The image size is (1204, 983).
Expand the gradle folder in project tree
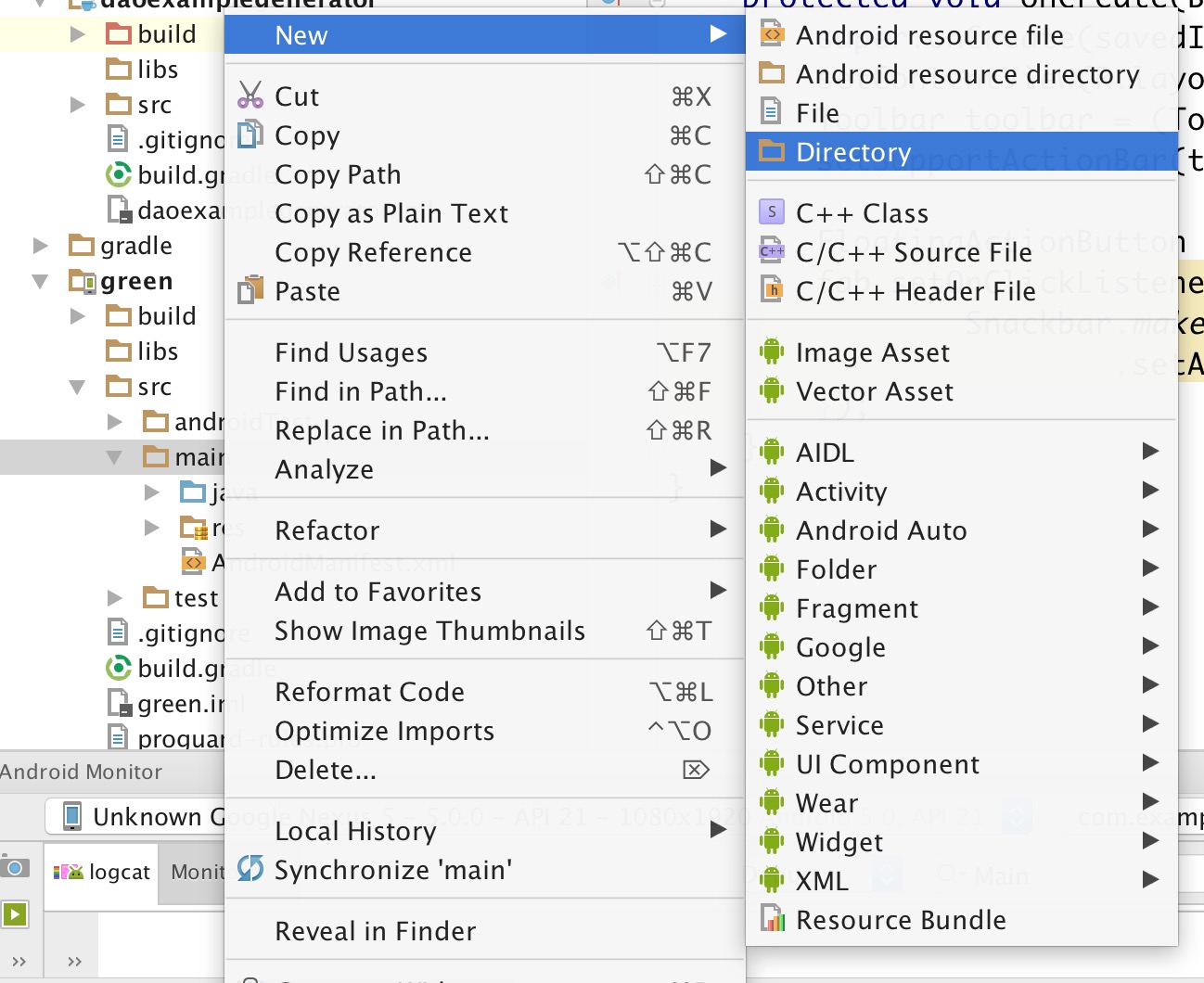coord(40,246)
